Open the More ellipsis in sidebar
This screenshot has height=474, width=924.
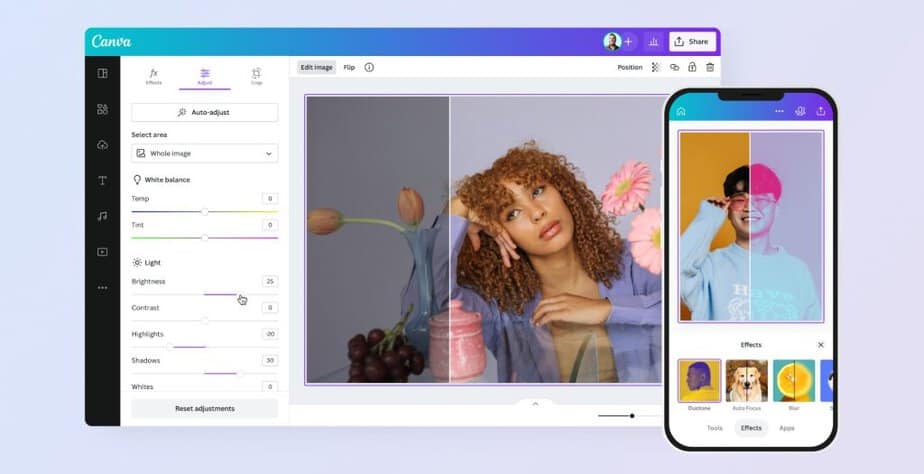(103, 288)
